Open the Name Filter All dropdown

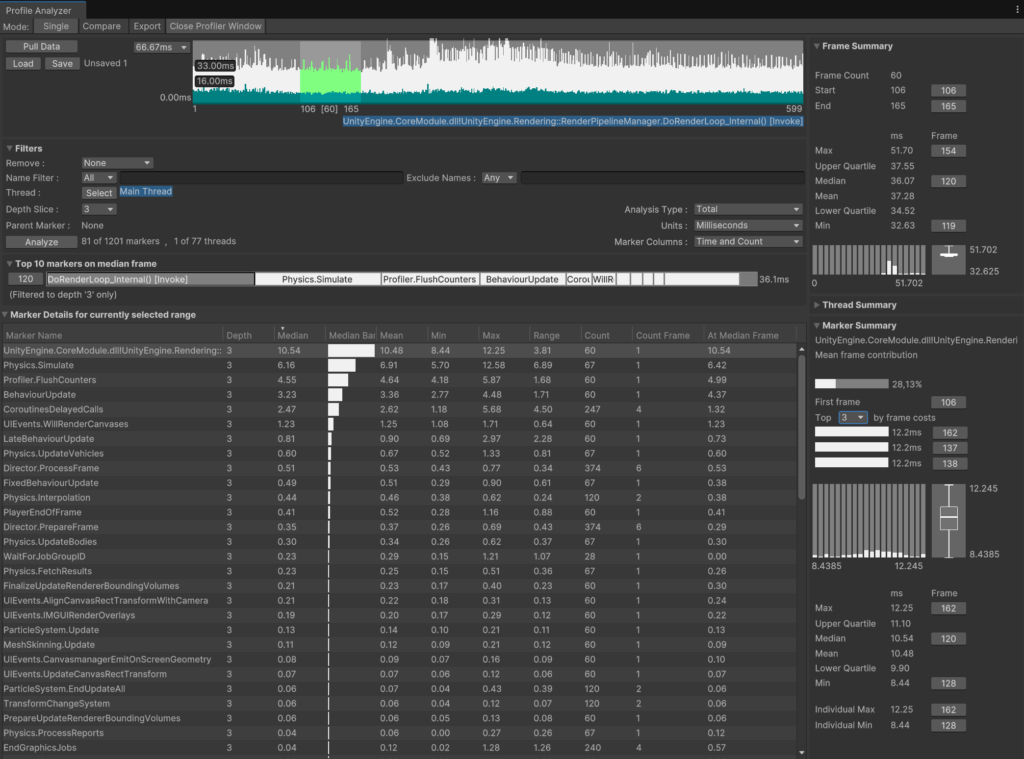[99, 178]
